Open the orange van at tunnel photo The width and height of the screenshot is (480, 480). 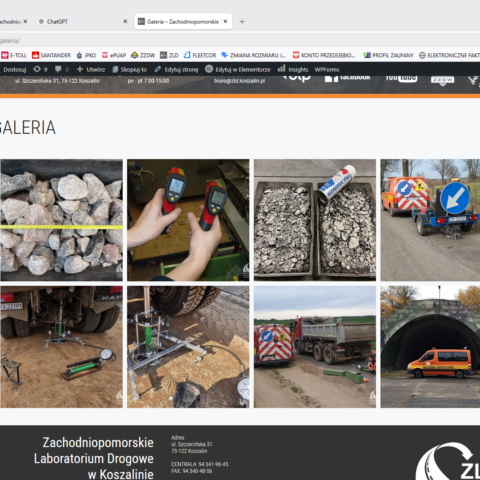click(x=430, y=347)
